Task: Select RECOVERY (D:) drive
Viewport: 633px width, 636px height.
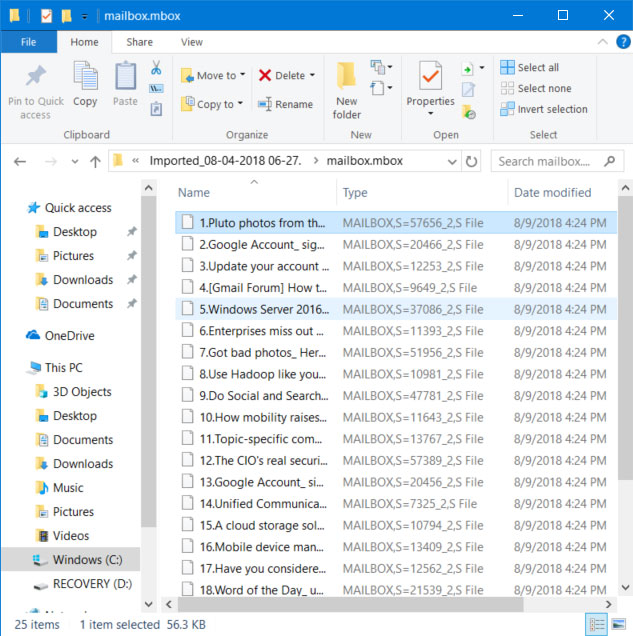Action: (83, 583)
